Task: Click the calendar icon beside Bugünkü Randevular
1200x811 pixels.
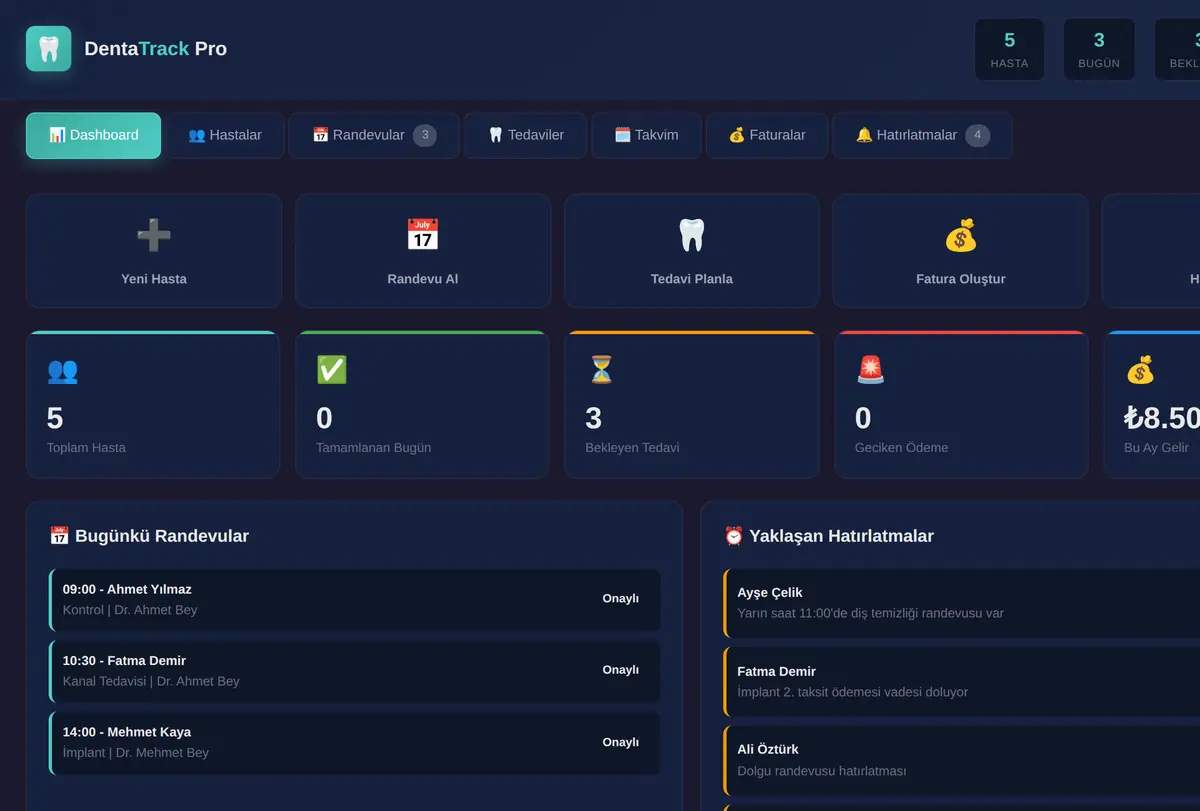Action: coord(59,536)
